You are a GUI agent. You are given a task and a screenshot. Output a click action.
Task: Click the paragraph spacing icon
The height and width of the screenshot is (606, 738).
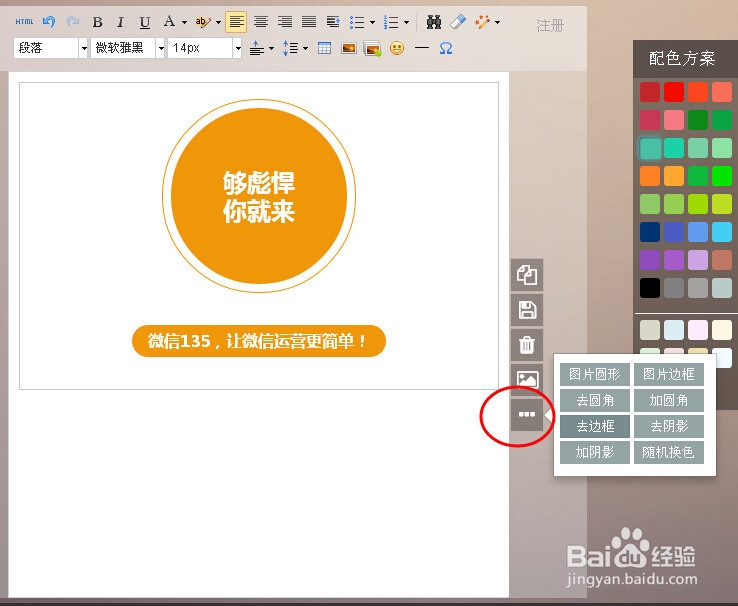click(257, 48)
